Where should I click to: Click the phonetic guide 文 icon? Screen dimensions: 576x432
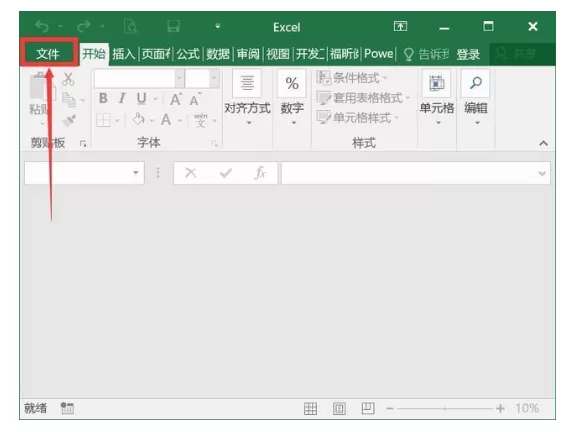click(x=201, y=120)
